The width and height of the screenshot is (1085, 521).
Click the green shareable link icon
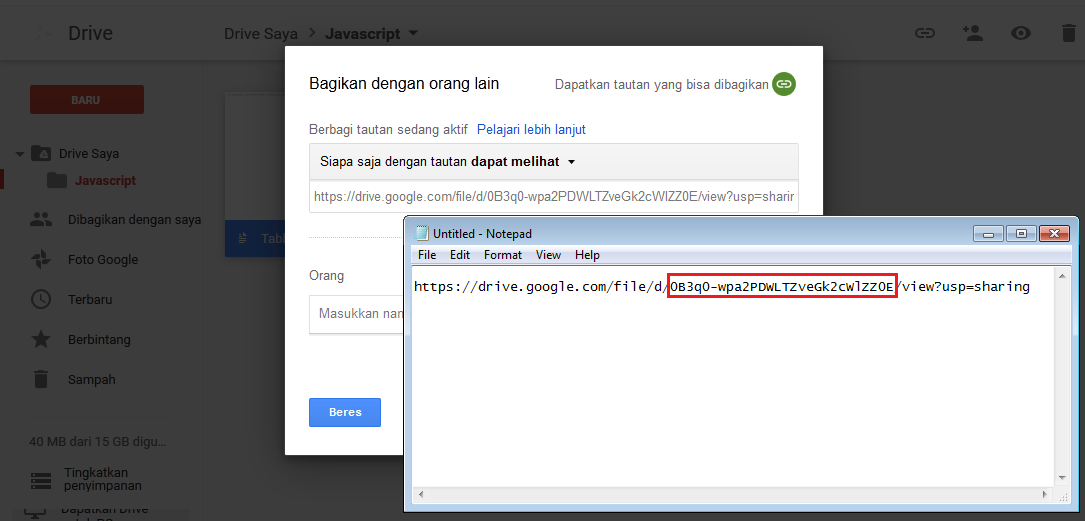(783, 84)
